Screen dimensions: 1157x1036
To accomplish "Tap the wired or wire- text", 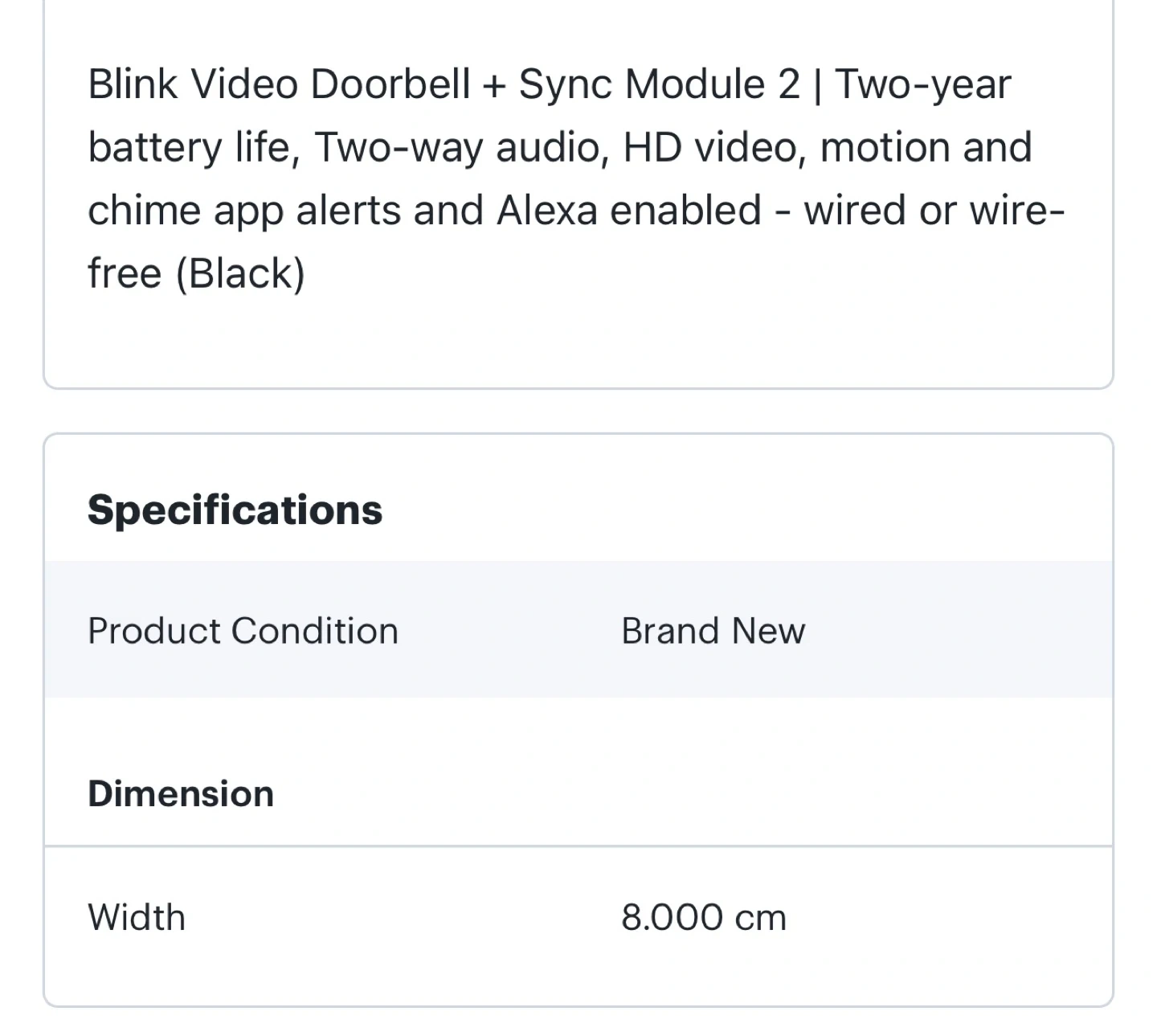I will click(934, 211).
